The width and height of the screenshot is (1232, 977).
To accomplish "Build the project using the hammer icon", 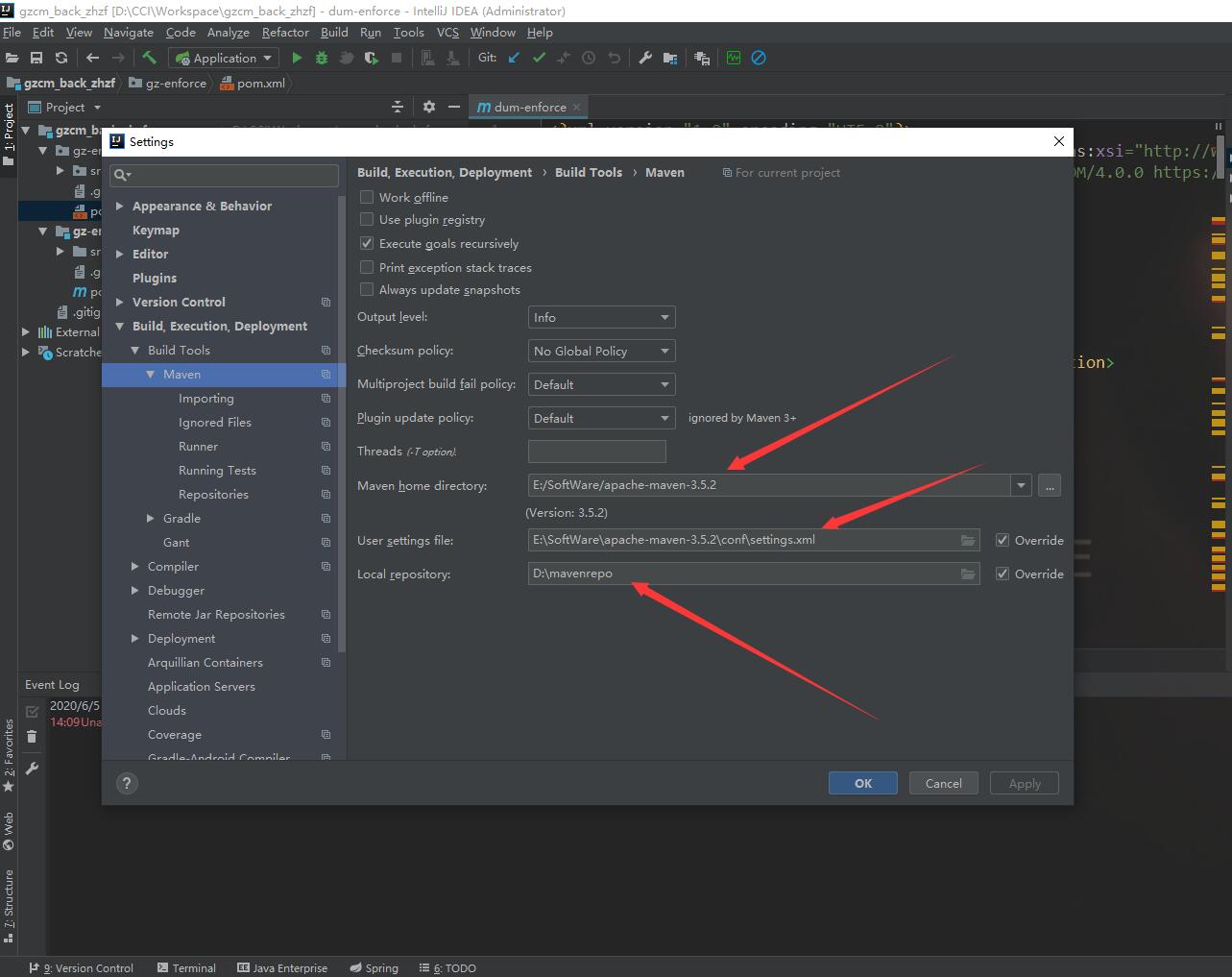I will click(149, 58).
